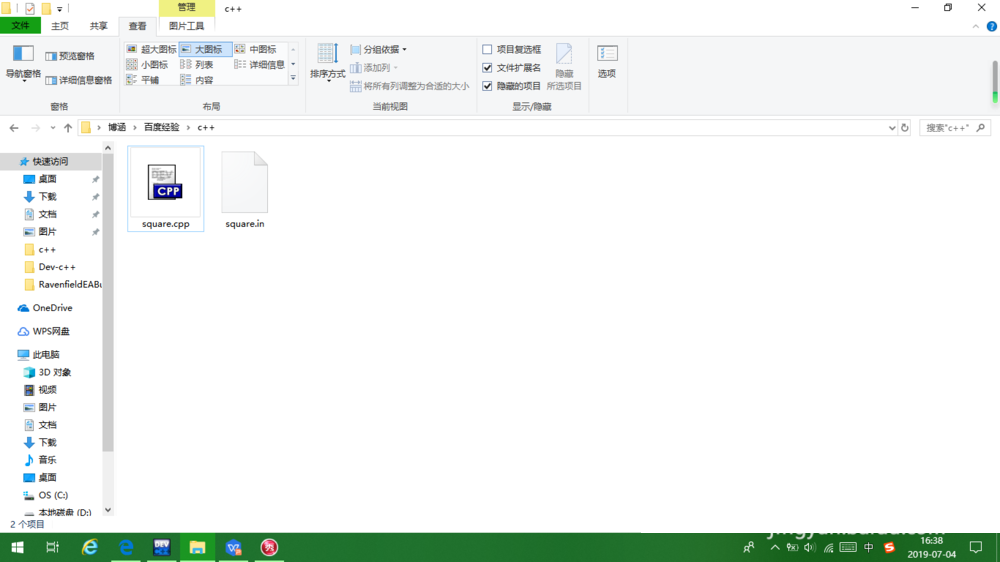Open Quick access (快速访问) in sidebar
The height and width of the screenshot is (562, 1000).
[50, 161]
